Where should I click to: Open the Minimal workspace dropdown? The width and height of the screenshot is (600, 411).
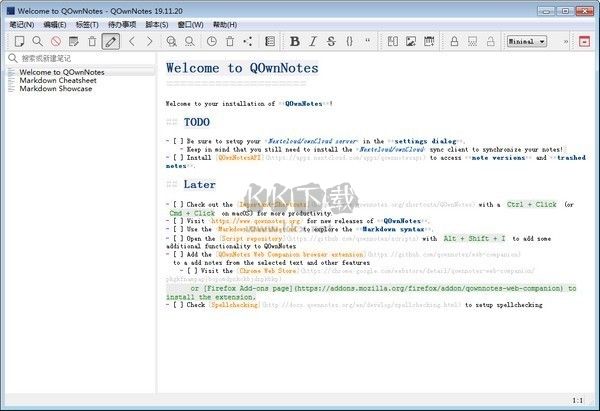pos(527,41)
